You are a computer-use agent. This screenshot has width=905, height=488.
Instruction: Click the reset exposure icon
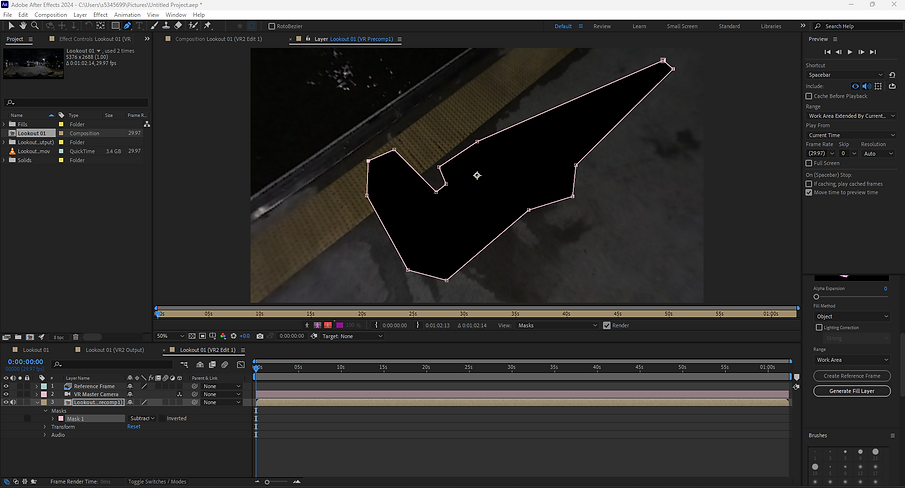234,336
